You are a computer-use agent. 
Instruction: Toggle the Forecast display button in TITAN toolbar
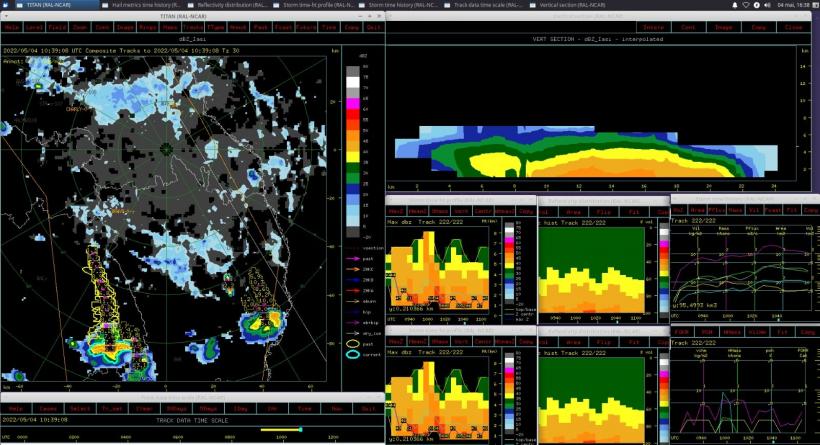[284, 27]
